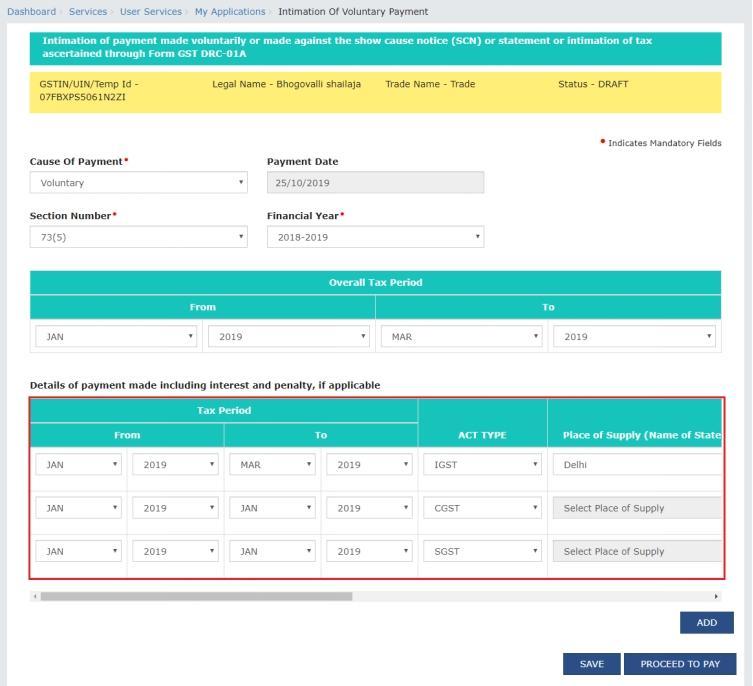Click the Overall Tax Period header

pos(376,282)
